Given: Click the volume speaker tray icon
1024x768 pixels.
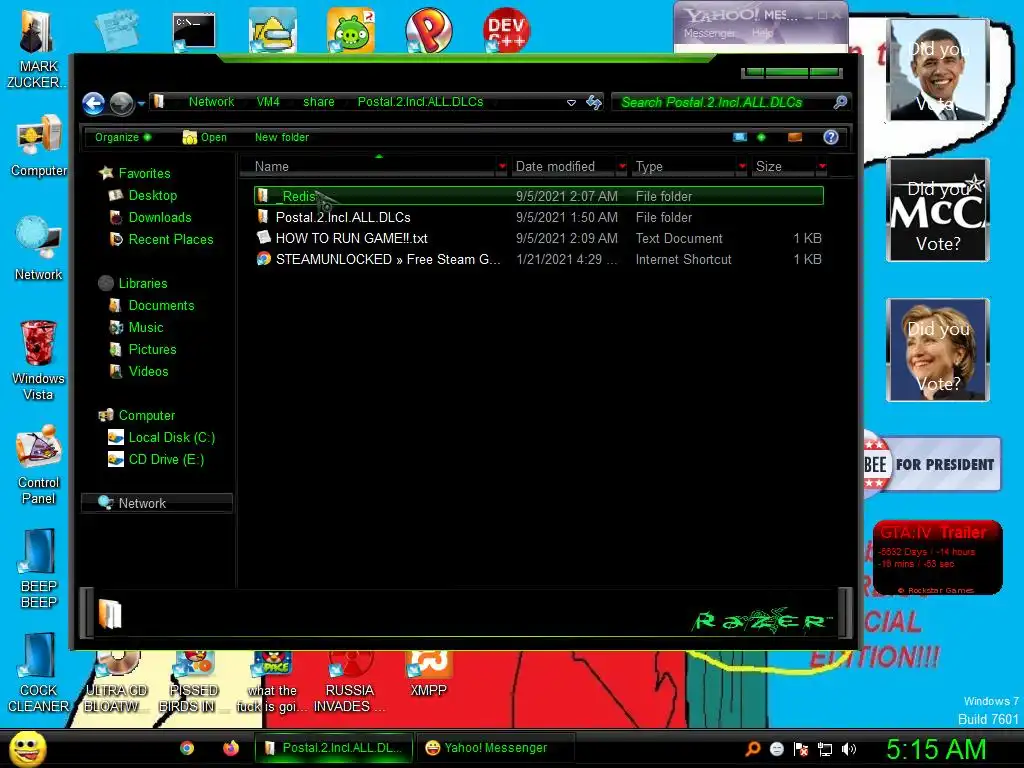Looking at the screenshot, I should coord(849,749).
